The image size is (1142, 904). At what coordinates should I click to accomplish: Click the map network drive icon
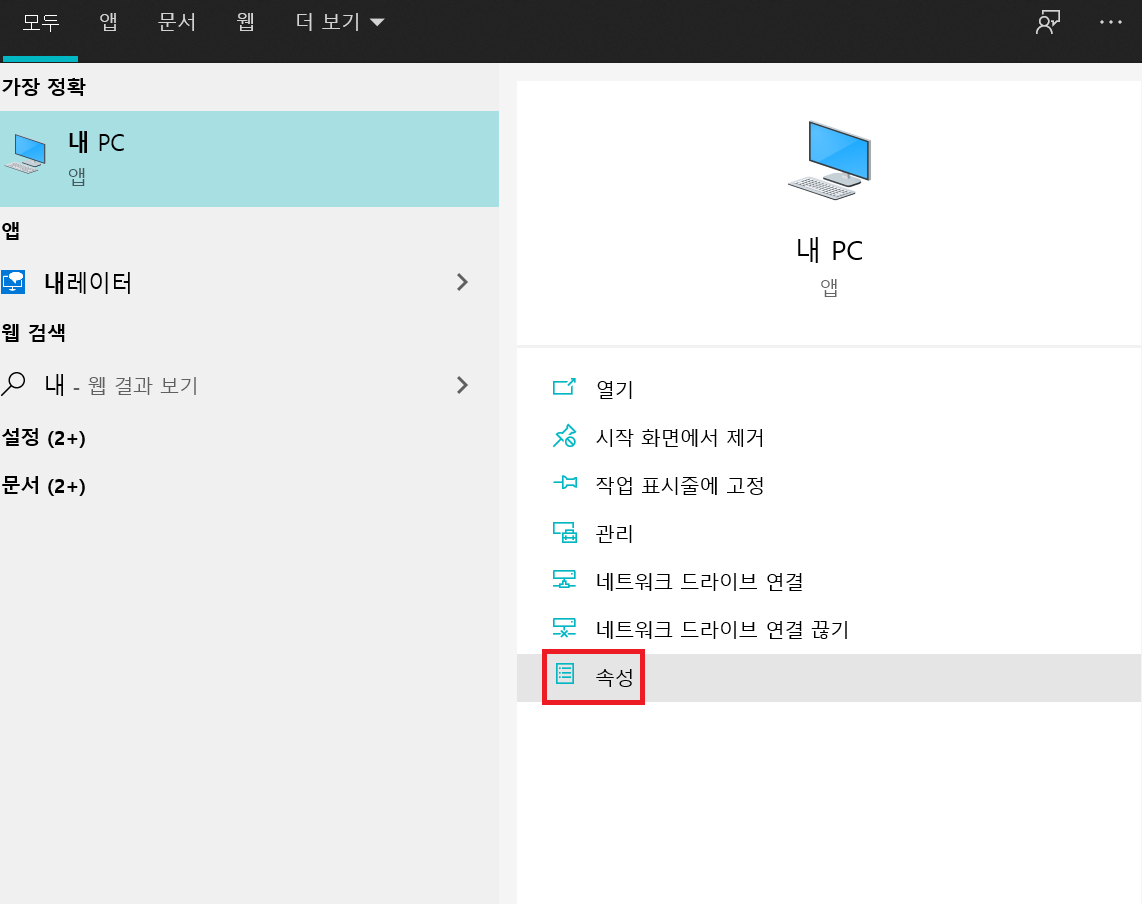click(564, 579)
